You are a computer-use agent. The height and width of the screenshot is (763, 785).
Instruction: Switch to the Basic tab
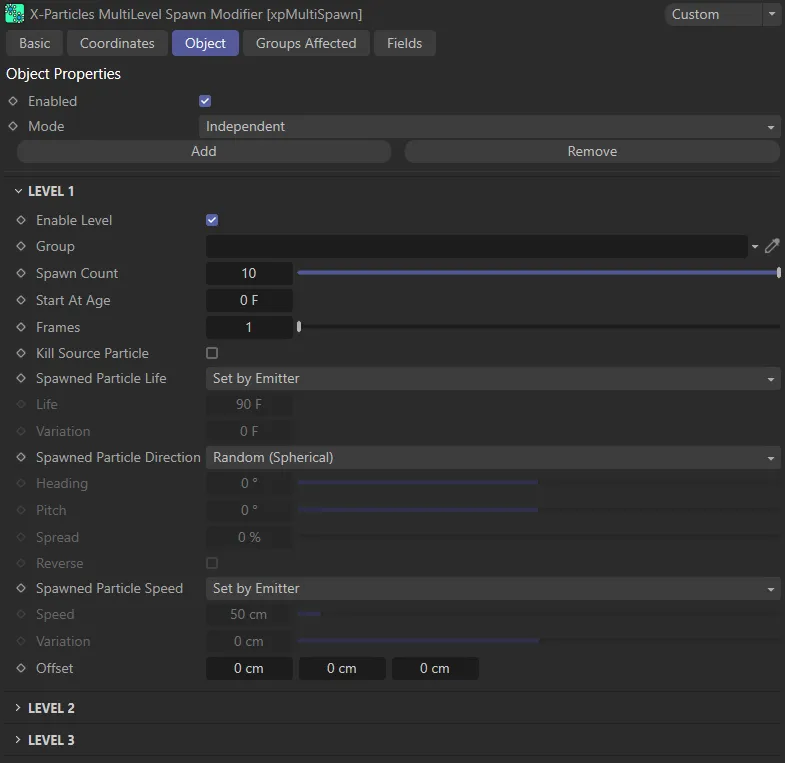pos(35,43)
